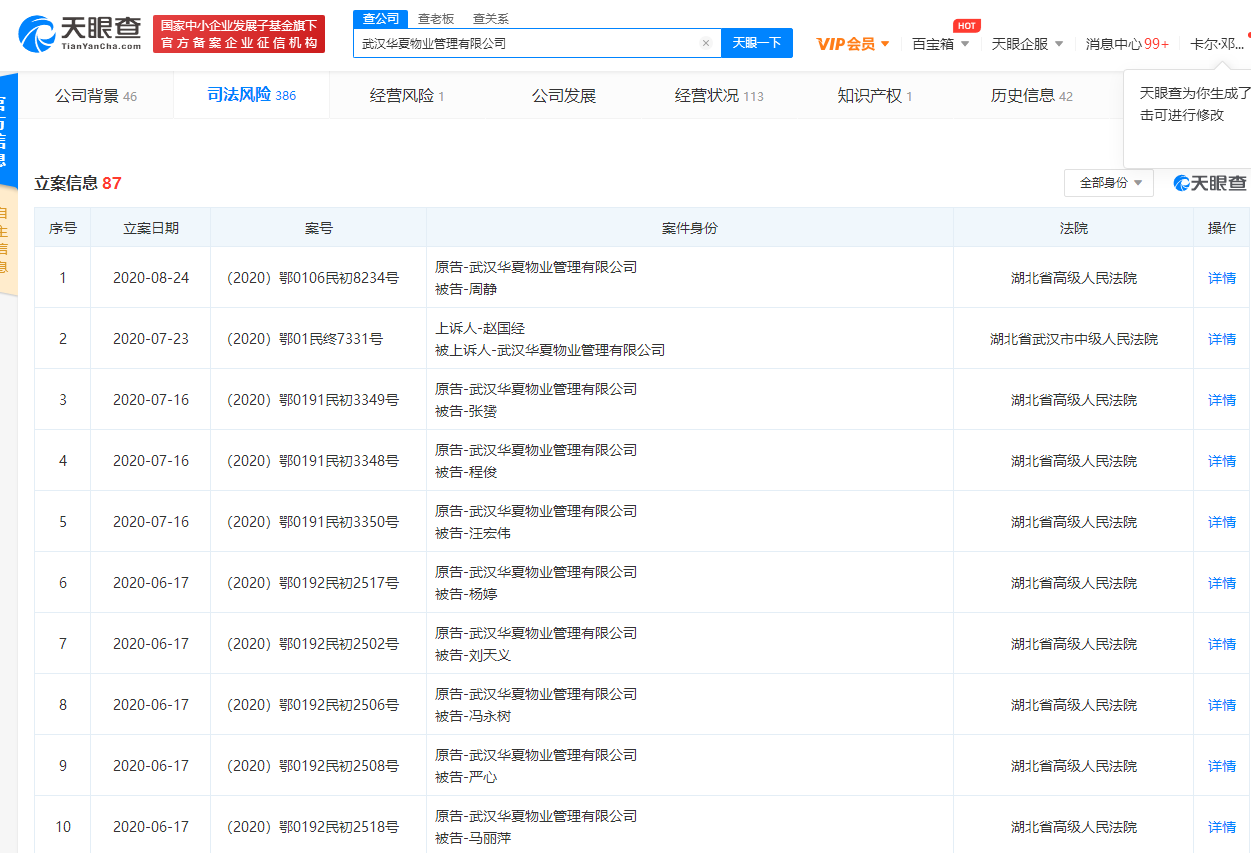Click the company name search input field
The image size is (1251, 853).
[x=525, y=43]
